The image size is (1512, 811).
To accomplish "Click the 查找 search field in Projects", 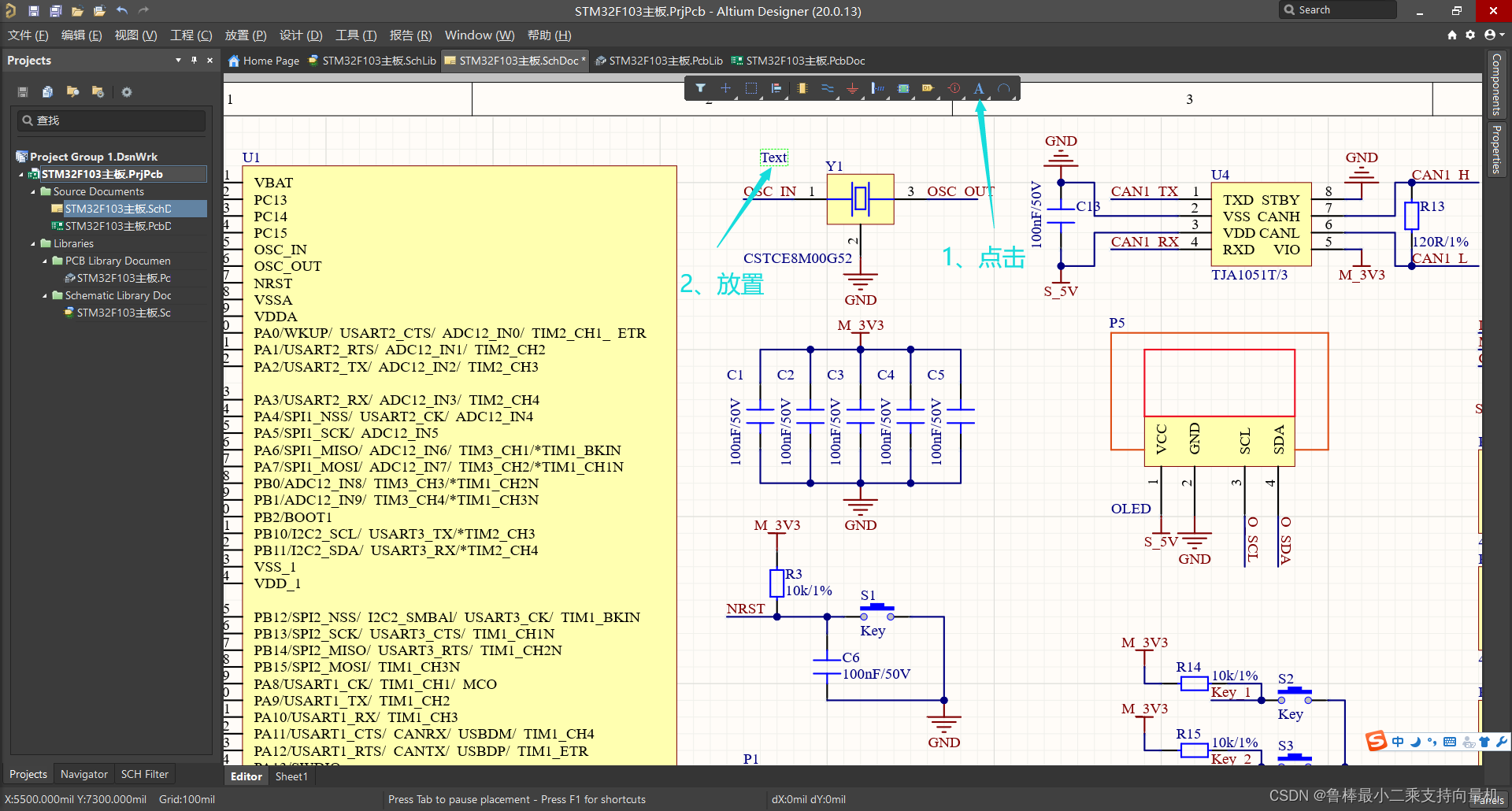I will (x=111, y=120).
